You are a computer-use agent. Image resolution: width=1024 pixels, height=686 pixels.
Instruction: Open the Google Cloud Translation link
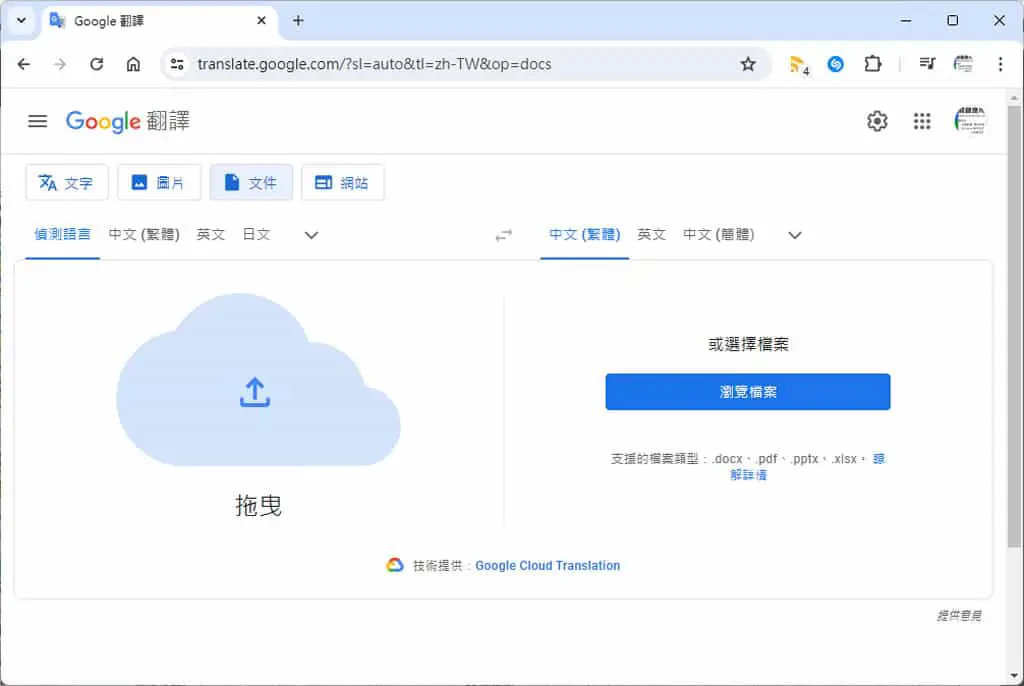(547, 566)
